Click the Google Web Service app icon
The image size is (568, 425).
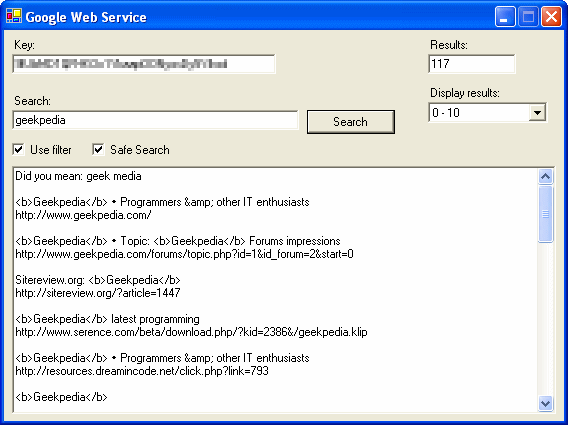pos(14,16)
